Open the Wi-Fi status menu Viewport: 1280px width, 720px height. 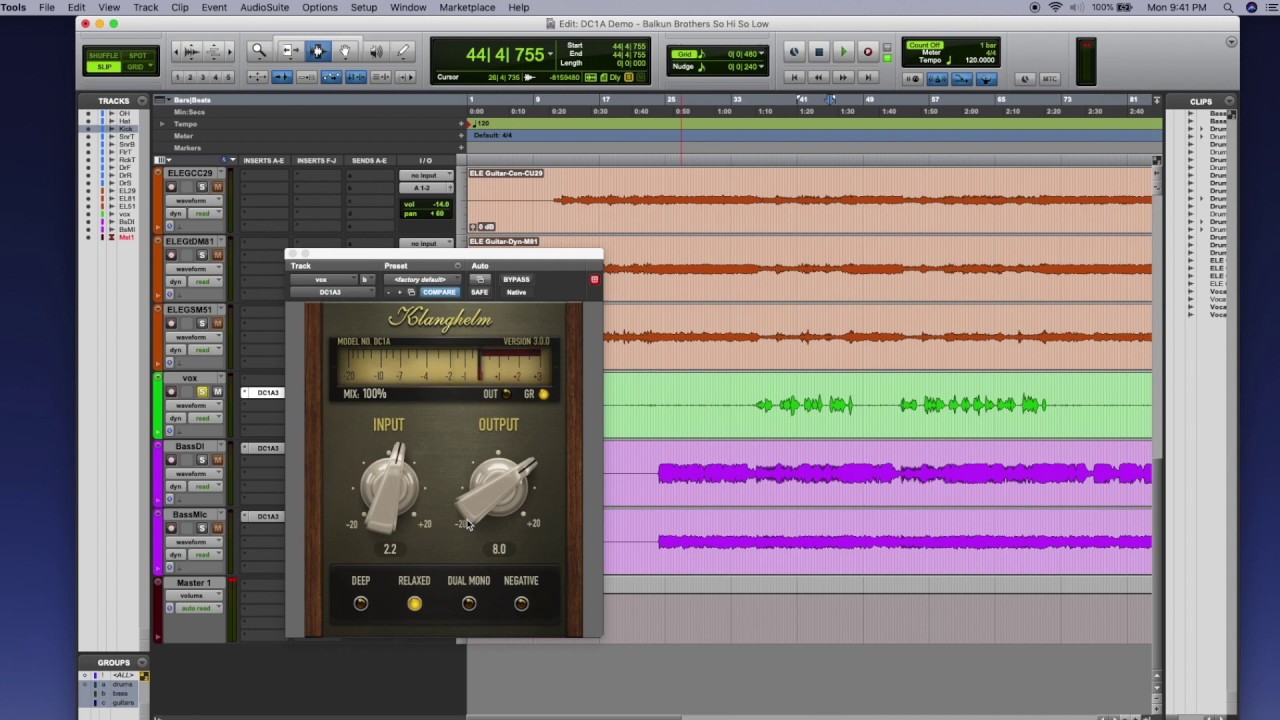click(x=1055, y=7)
